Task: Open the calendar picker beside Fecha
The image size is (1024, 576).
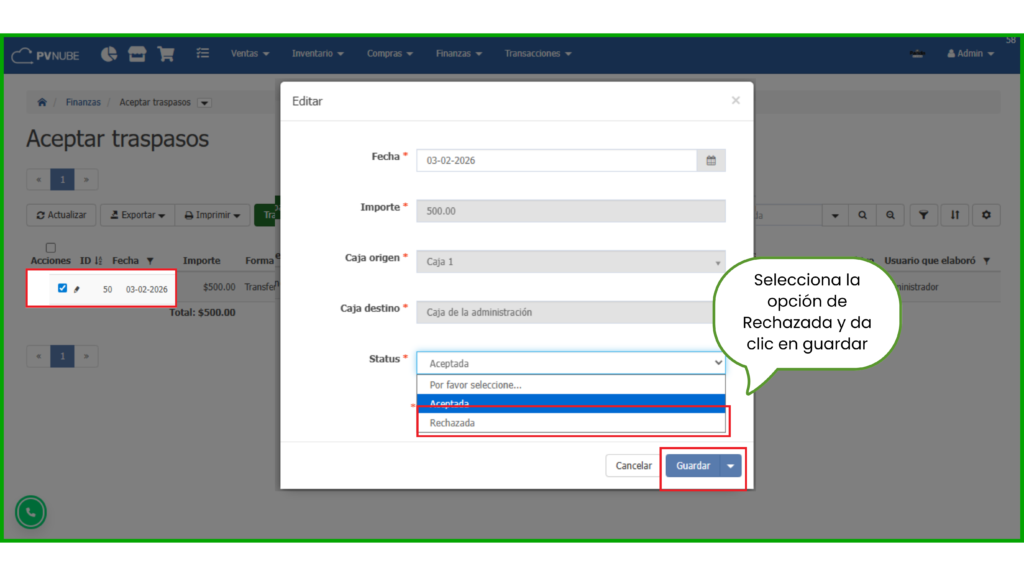Action: coord(711,160)
